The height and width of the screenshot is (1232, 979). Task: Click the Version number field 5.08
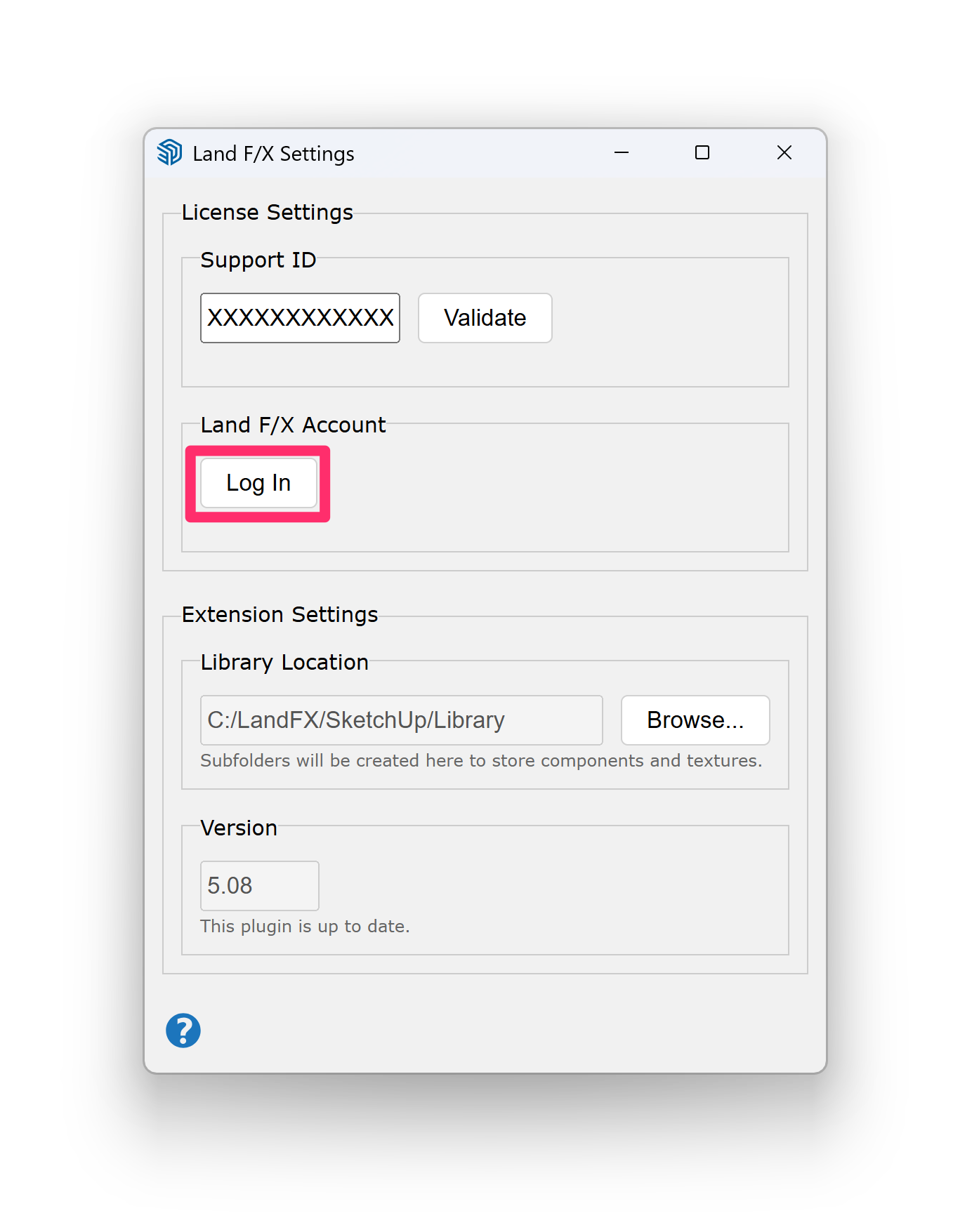point(260,886)
